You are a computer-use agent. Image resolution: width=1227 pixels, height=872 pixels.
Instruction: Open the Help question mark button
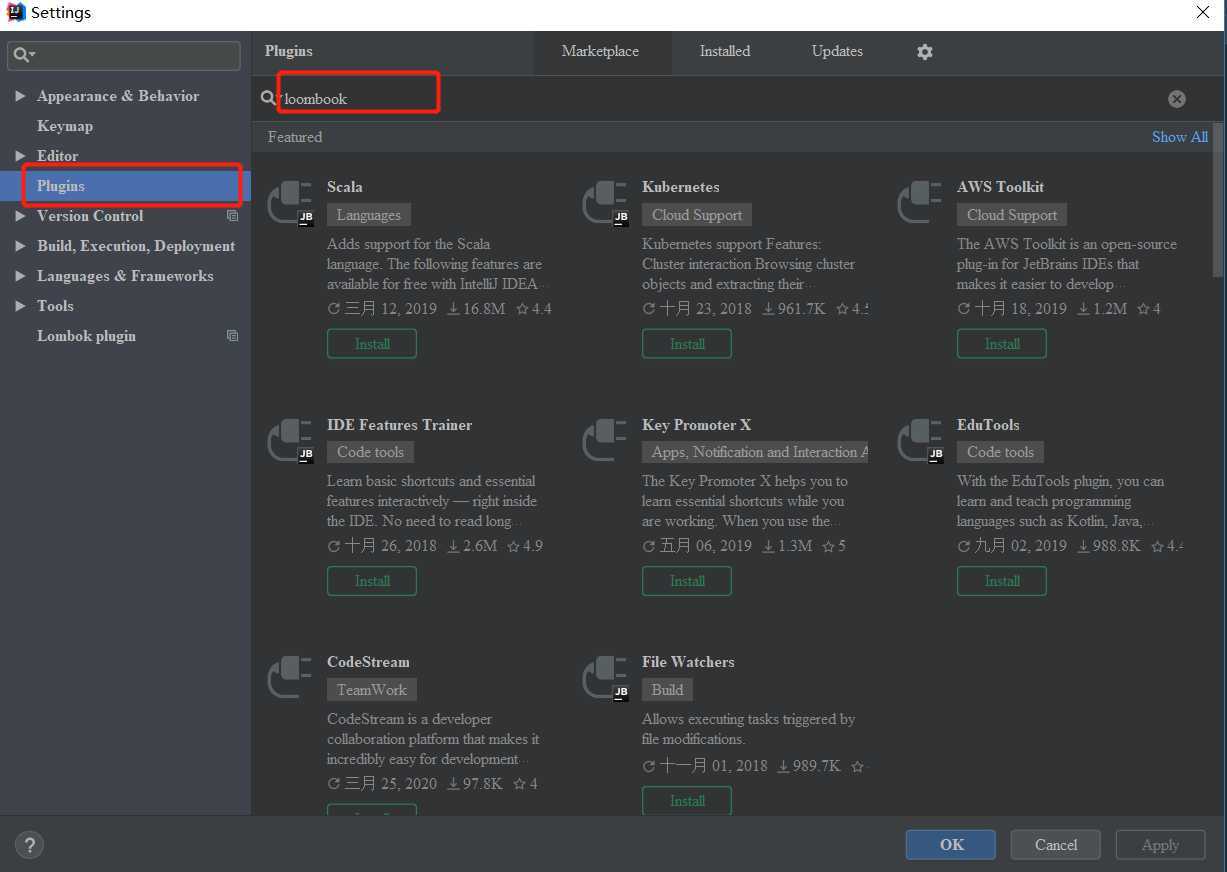tap(29, 845)
